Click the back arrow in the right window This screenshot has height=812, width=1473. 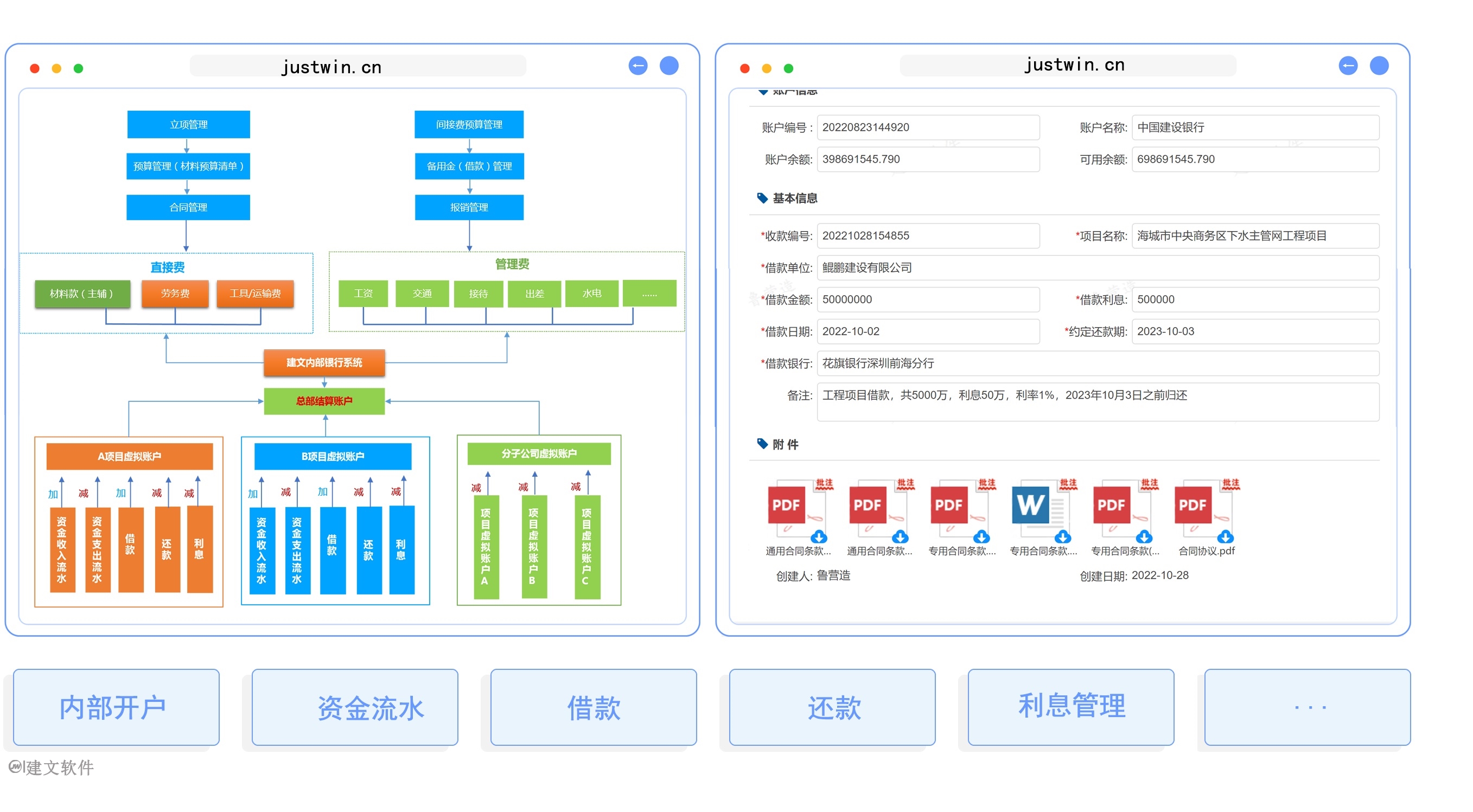[x=1348, y=66]
